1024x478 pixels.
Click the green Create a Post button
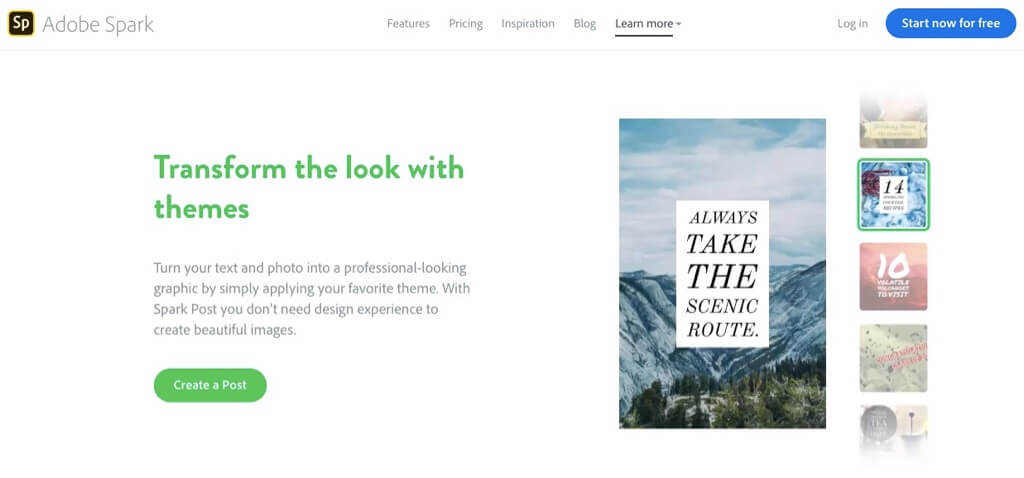[210, 385]
